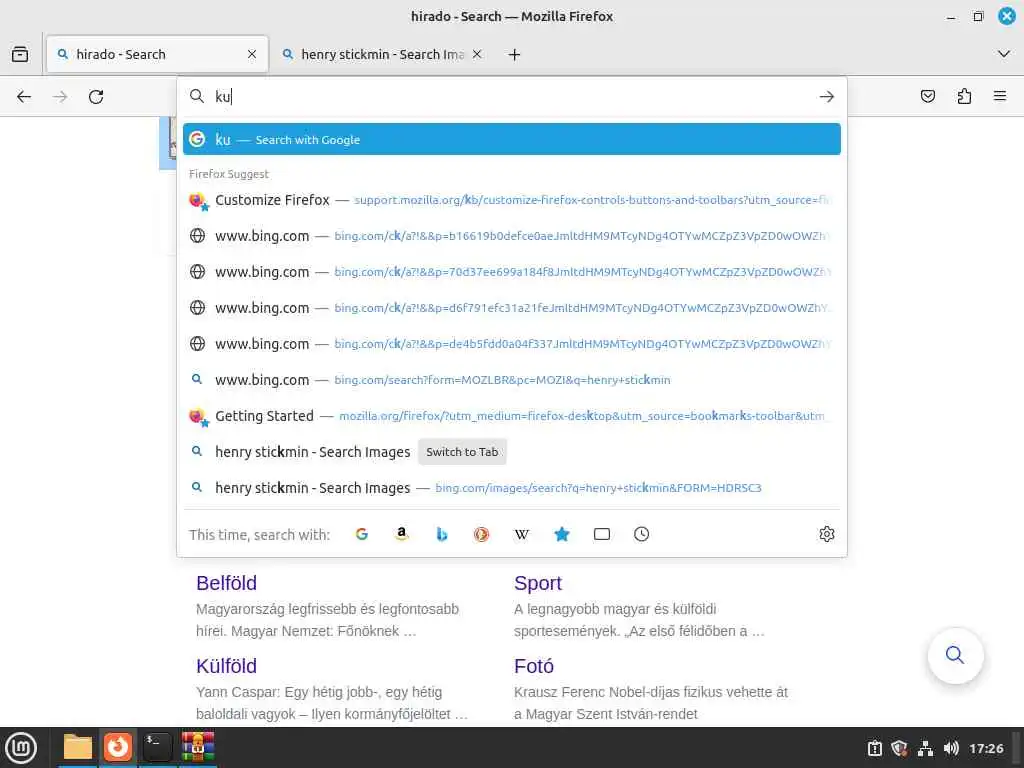Open the Save to Pocket icon
Viewport: 1024px width, 768px height.
[x=927, y=97]
